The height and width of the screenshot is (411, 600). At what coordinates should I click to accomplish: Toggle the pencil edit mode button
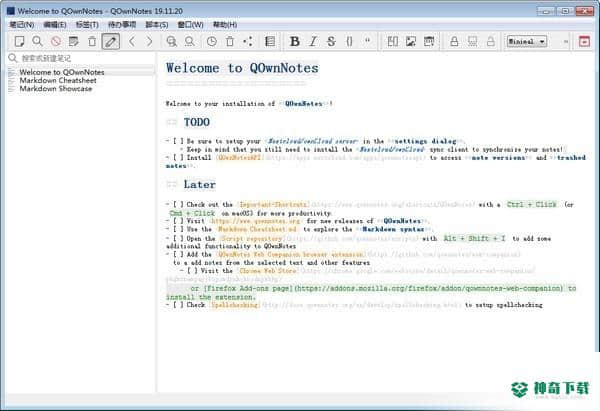111,41
